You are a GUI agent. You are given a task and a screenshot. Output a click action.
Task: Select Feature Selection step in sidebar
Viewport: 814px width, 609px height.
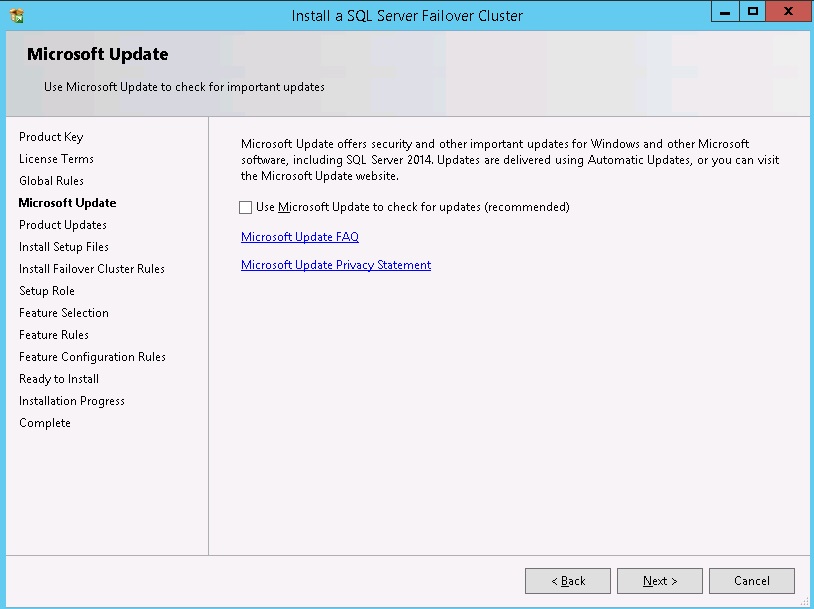[x=63, y=313]
